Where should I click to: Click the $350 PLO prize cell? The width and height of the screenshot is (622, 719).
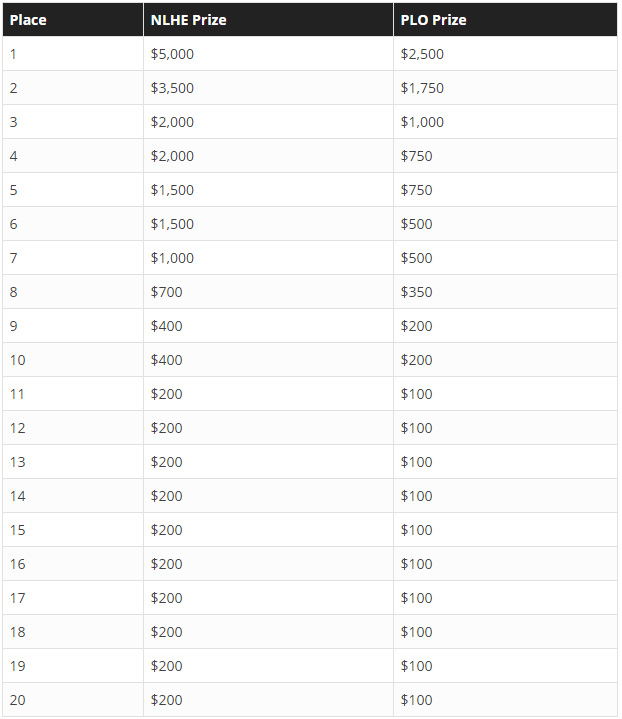417,292
